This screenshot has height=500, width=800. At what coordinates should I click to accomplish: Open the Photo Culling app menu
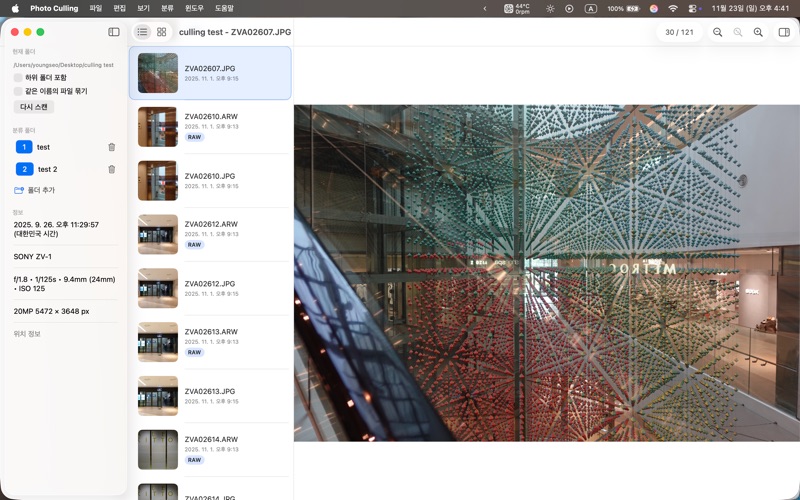[54, 8]
